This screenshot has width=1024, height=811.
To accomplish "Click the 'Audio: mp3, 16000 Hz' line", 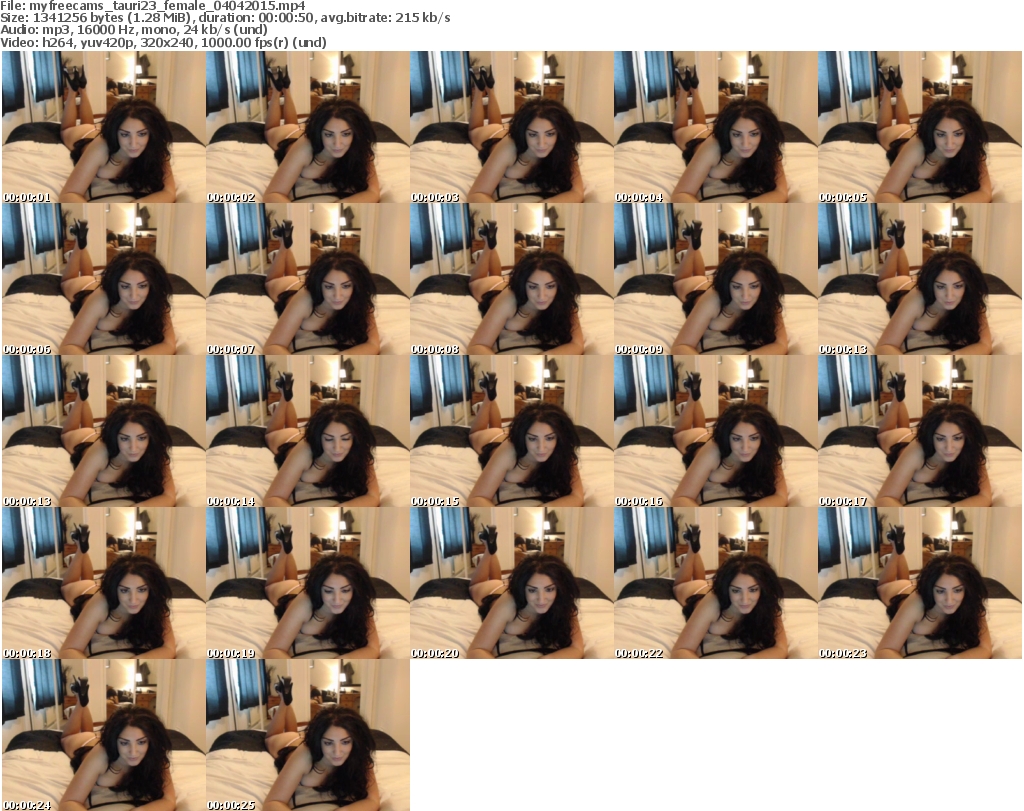I will click(x=134, y=30).
